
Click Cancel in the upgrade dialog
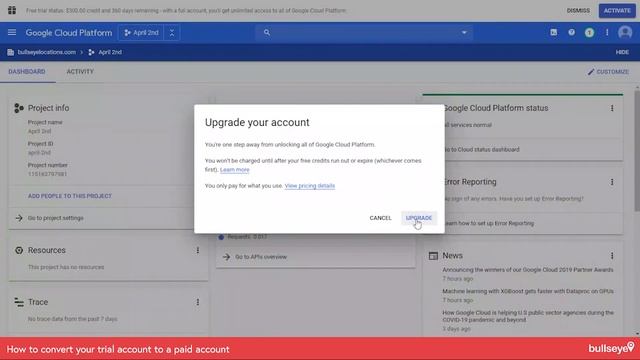[380, 218]
